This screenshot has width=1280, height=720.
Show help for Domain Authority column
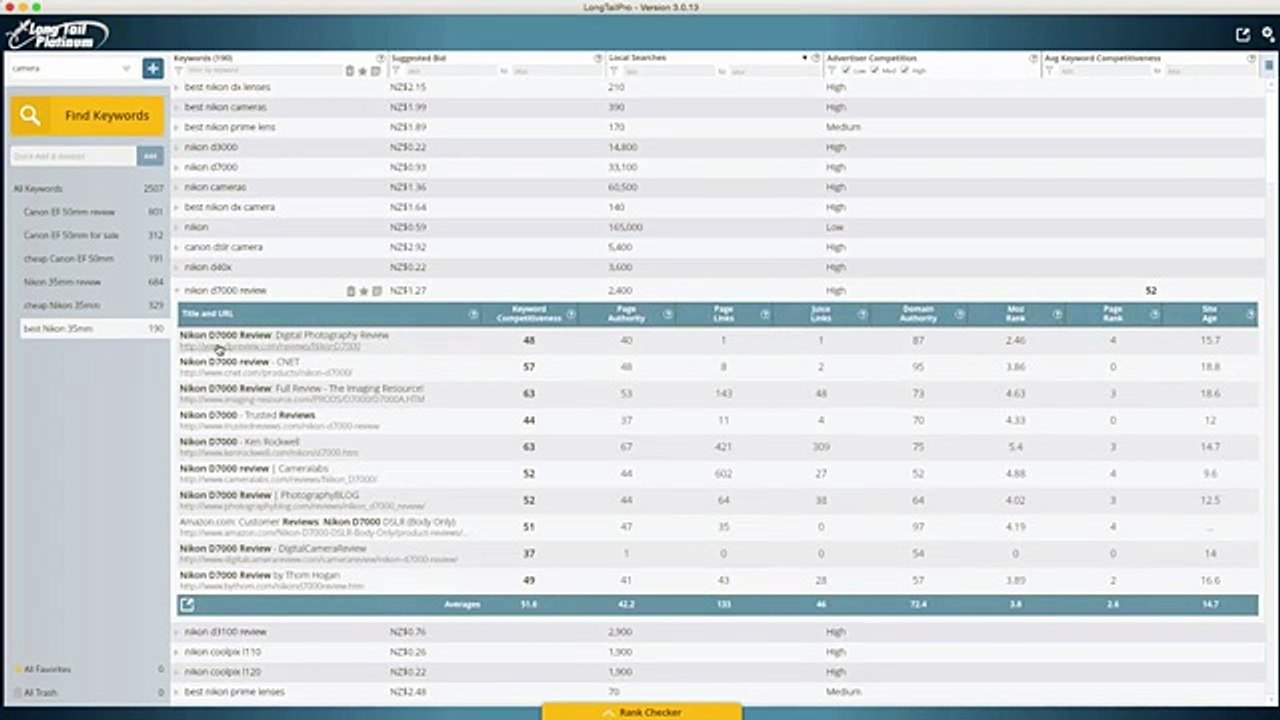point(959,314)
